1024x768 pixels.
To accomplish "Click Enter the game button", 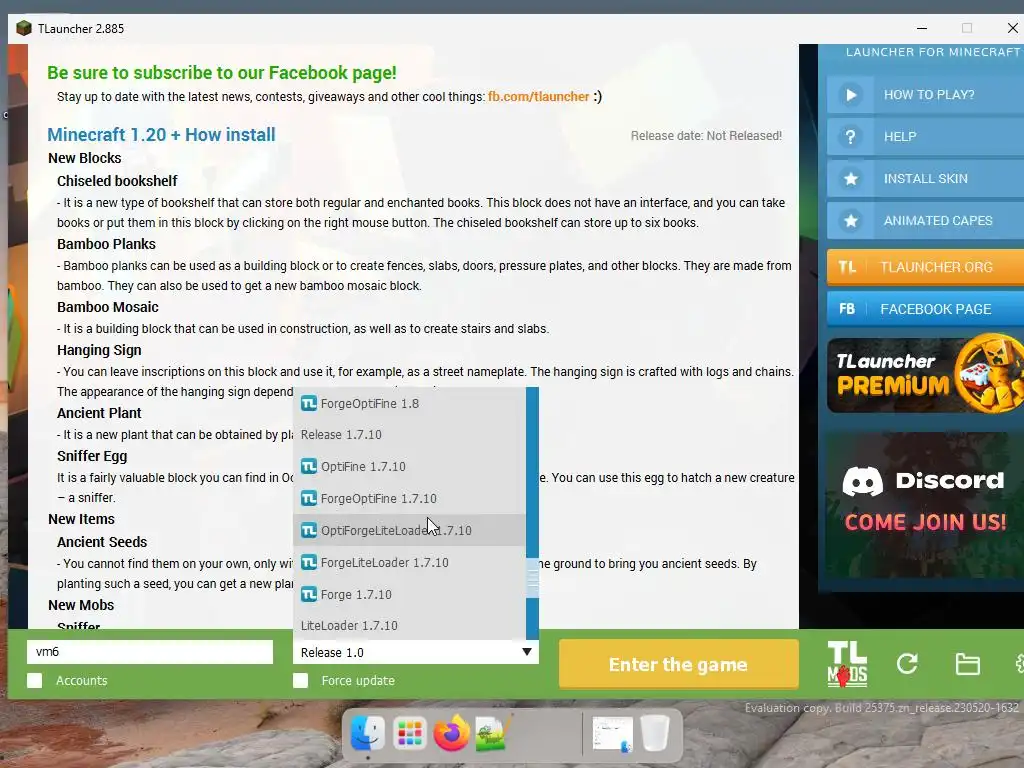I will coord(679,664).
